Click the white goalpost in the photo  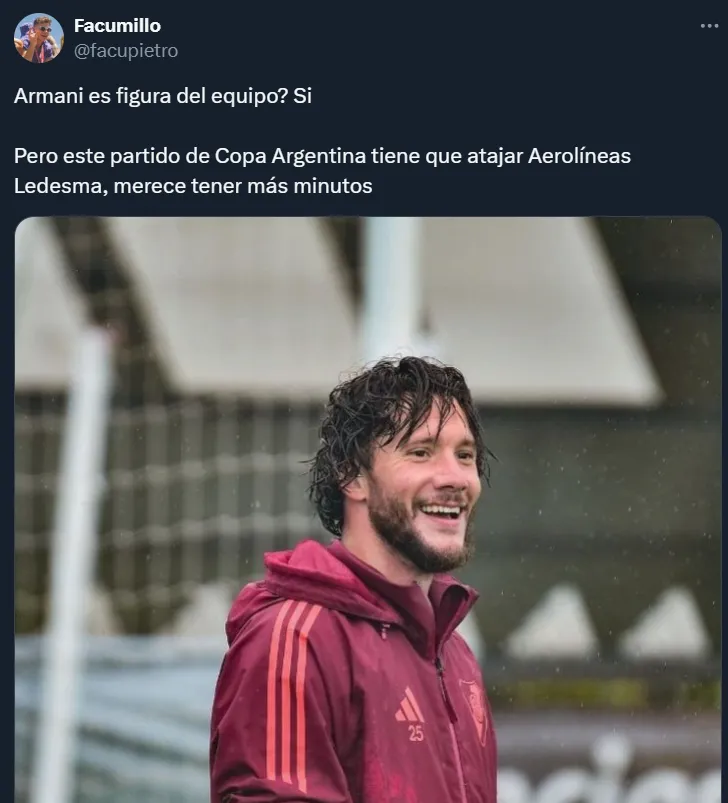pyautogui.click(x=77, y=563)
